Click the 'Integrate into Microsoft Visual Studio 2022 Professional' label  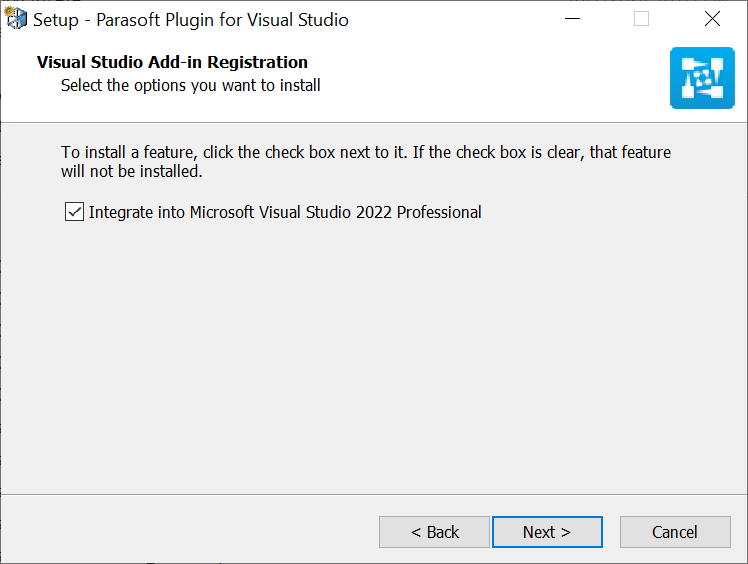pos(285,212)
